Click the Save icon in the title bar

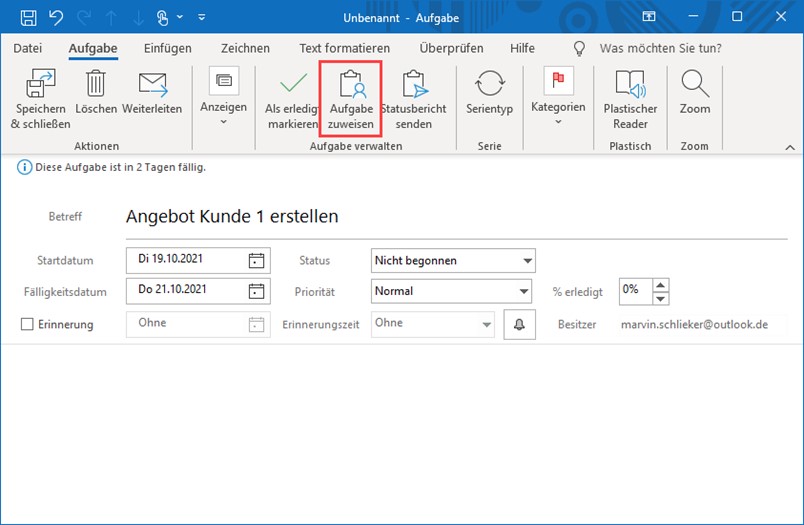click(28, 17)
